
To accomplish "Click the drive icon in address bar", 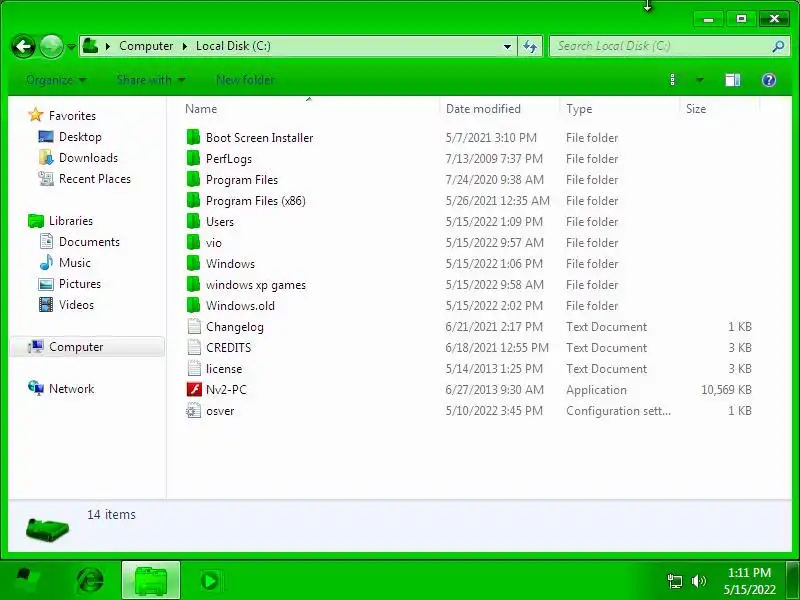I will coord(91,46).
